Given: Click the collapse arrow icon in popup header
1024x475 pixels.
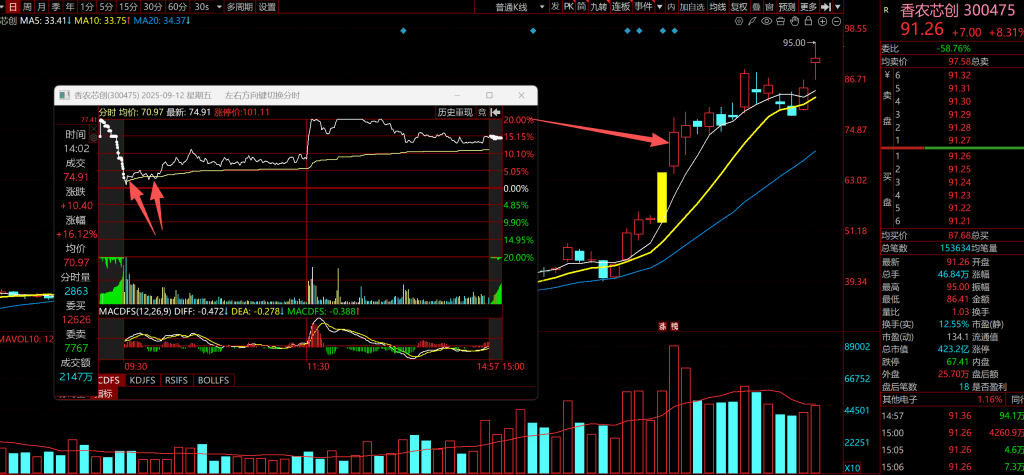Looking at the screenshot, I should (x=496, y=111).
